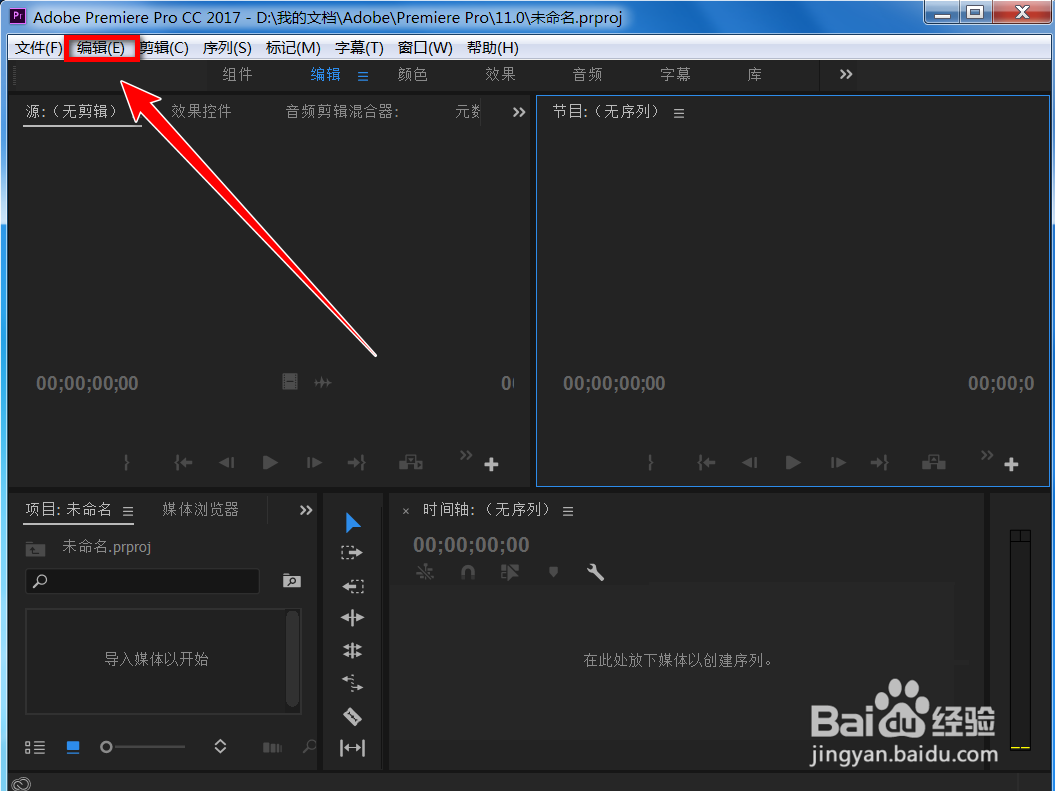
Task: Switch to the 效果 workspace
Action: point(500,74)
